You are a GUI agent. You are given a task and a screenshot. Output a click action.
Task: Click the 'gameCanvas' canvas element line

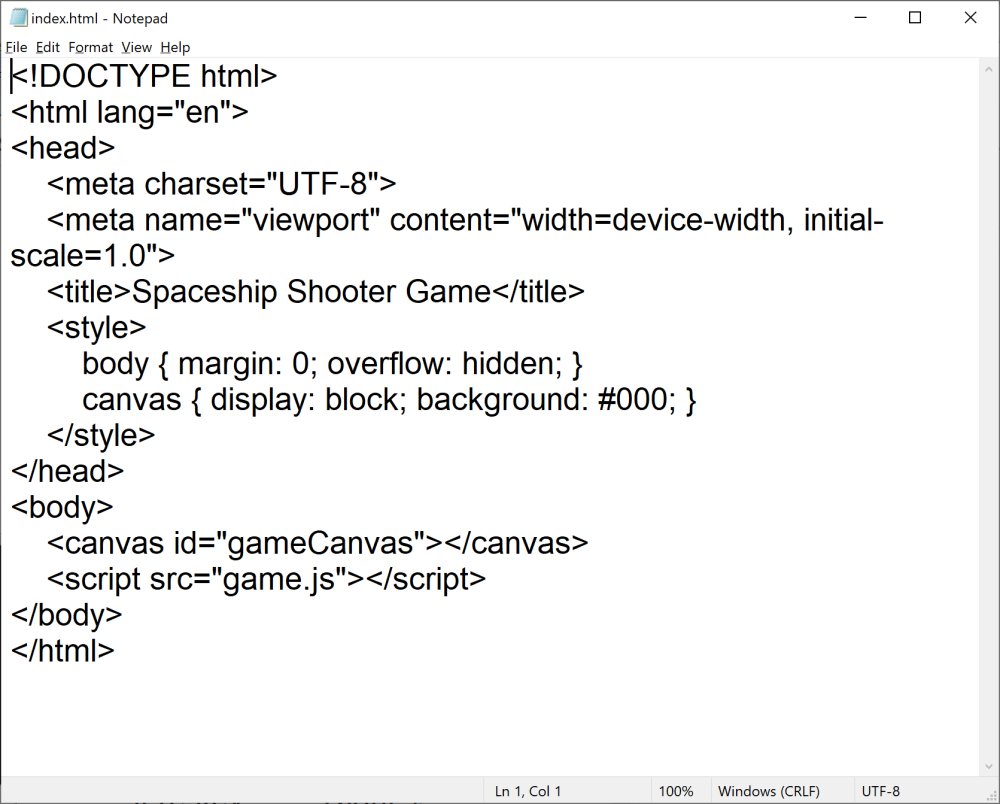(317, 543)
